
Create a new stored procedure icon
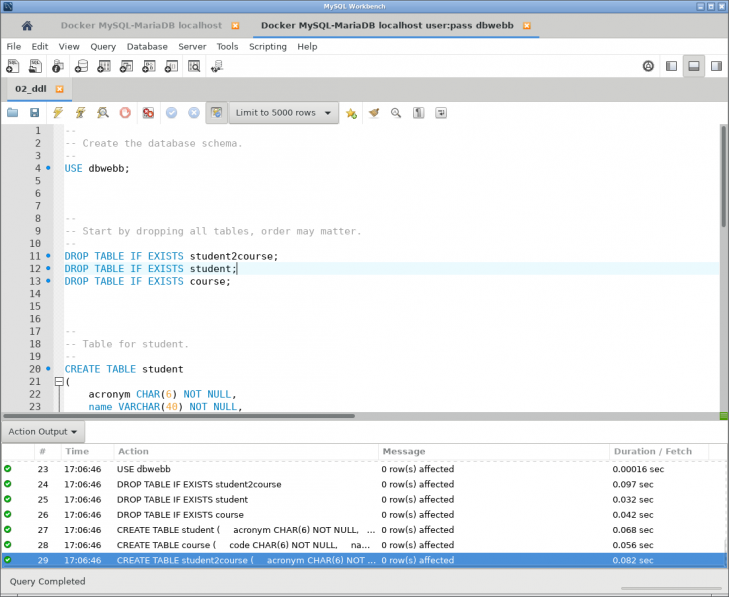point(149,66)
